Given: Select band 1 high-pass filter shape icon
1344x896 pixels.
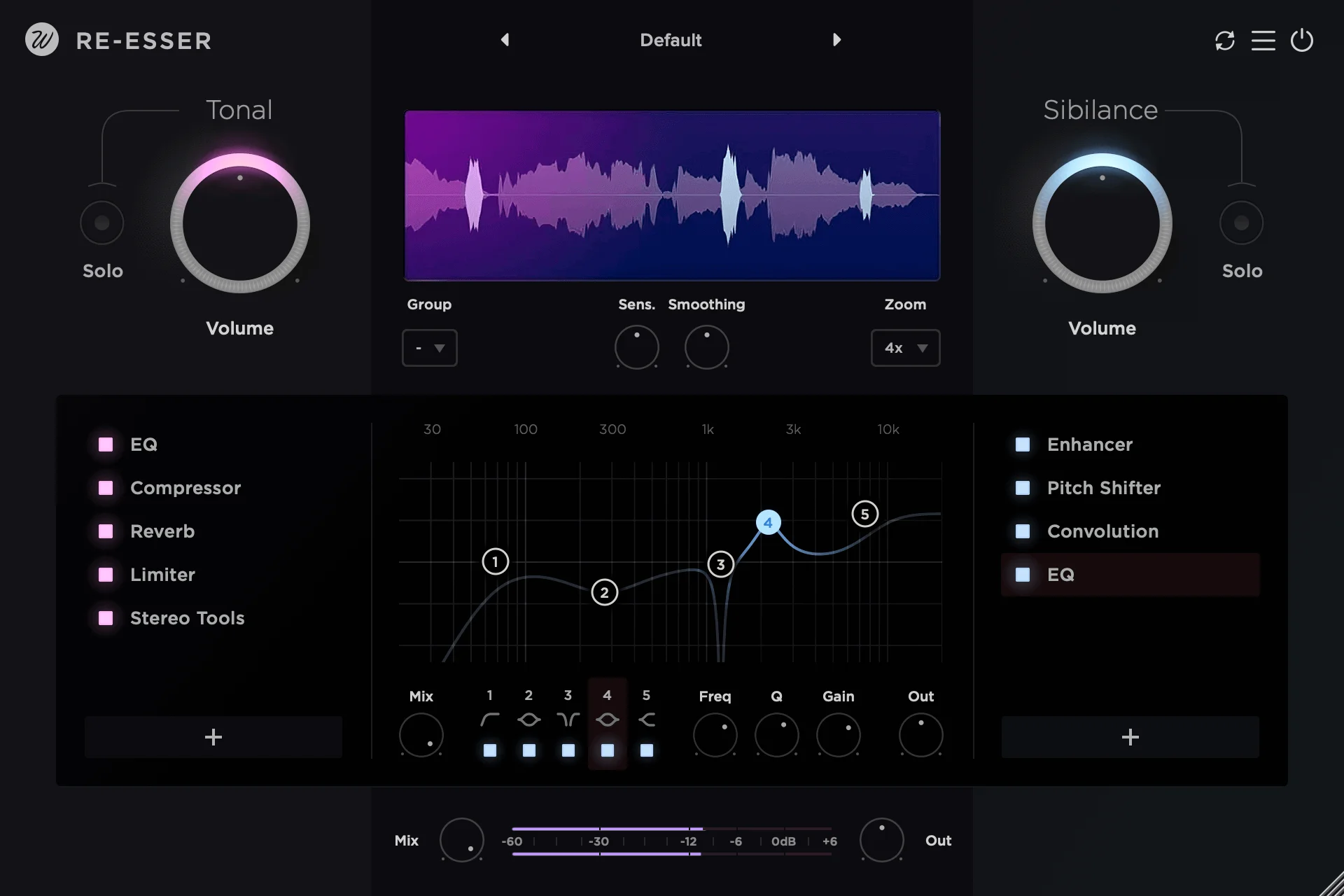Looking at the screenshot, I should pyautogui.click(x=490, y=719).
